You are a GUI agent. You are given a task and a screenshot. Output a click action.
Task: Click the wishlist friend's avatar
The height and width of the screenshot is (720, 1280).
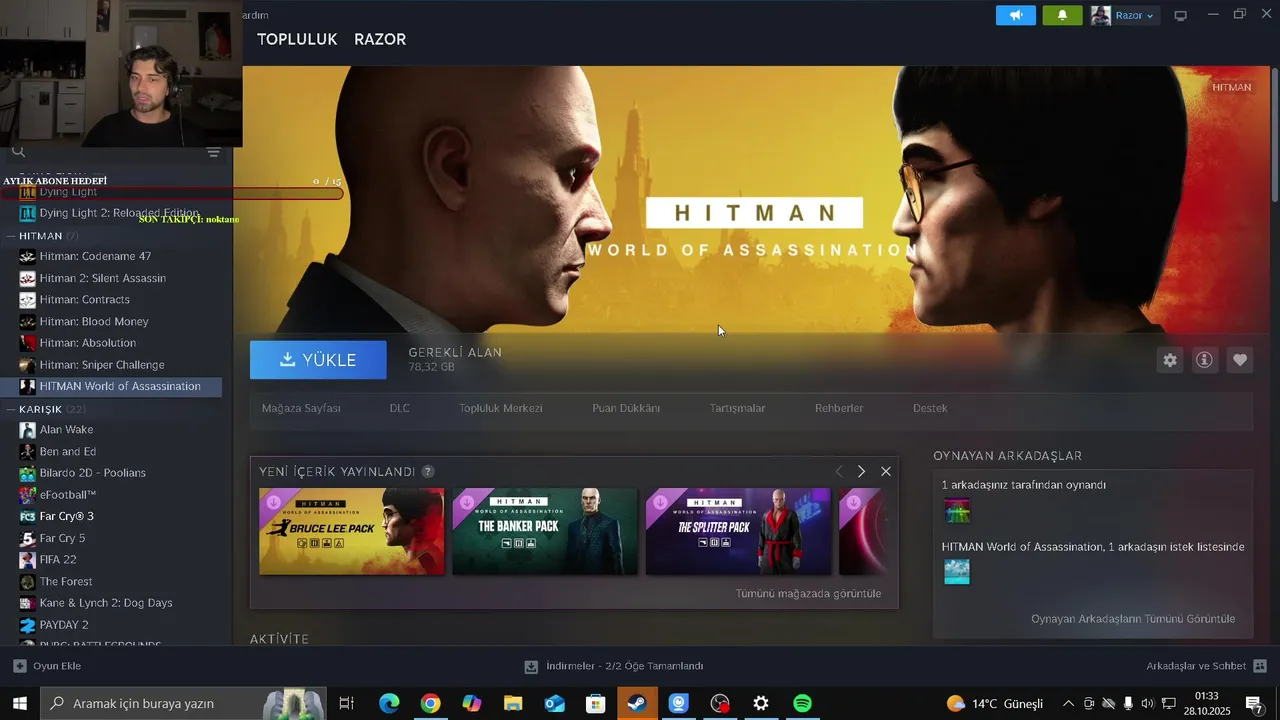pos(957,572)
